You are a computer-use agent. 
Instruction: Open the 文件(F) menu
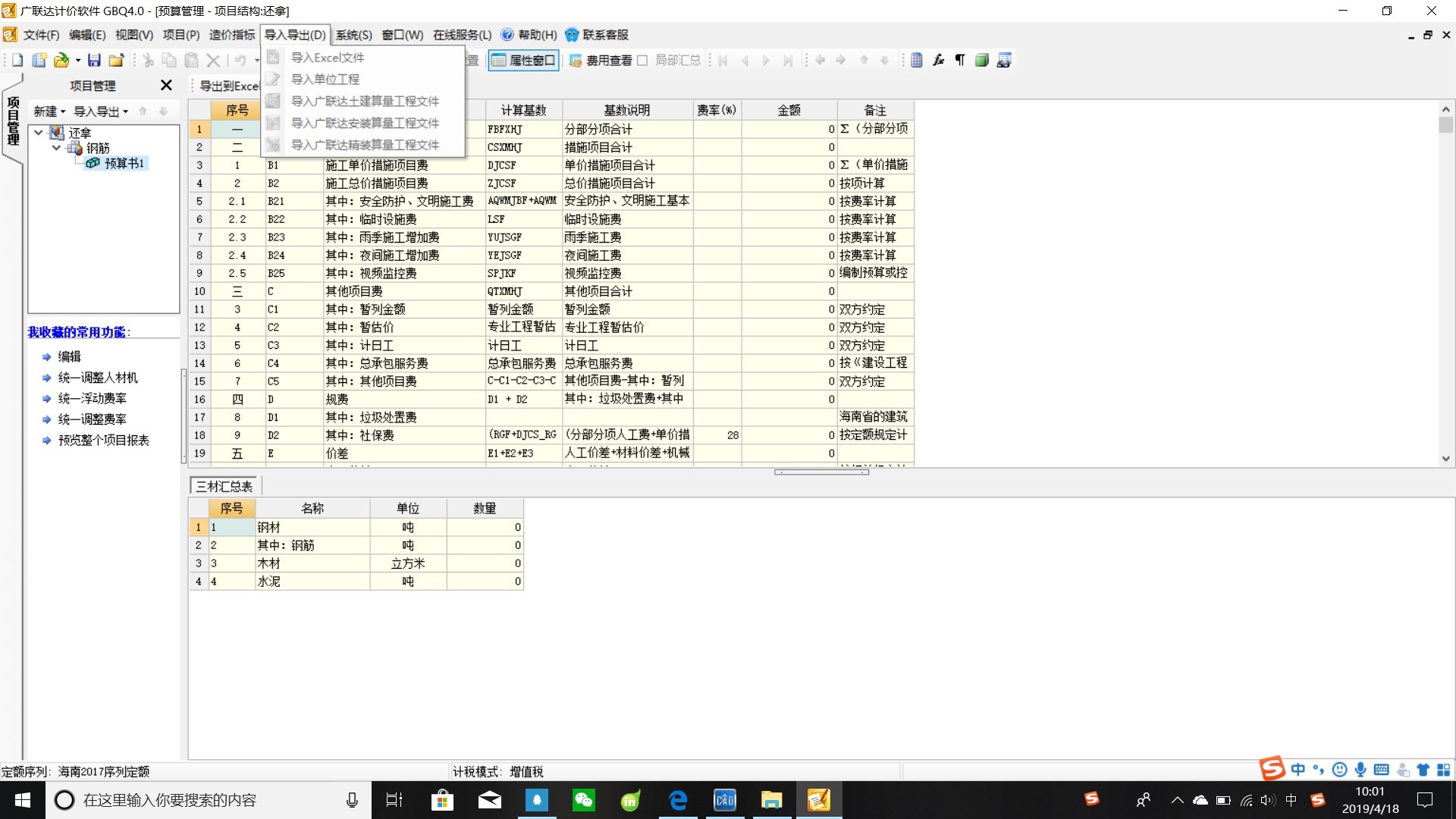41,35
